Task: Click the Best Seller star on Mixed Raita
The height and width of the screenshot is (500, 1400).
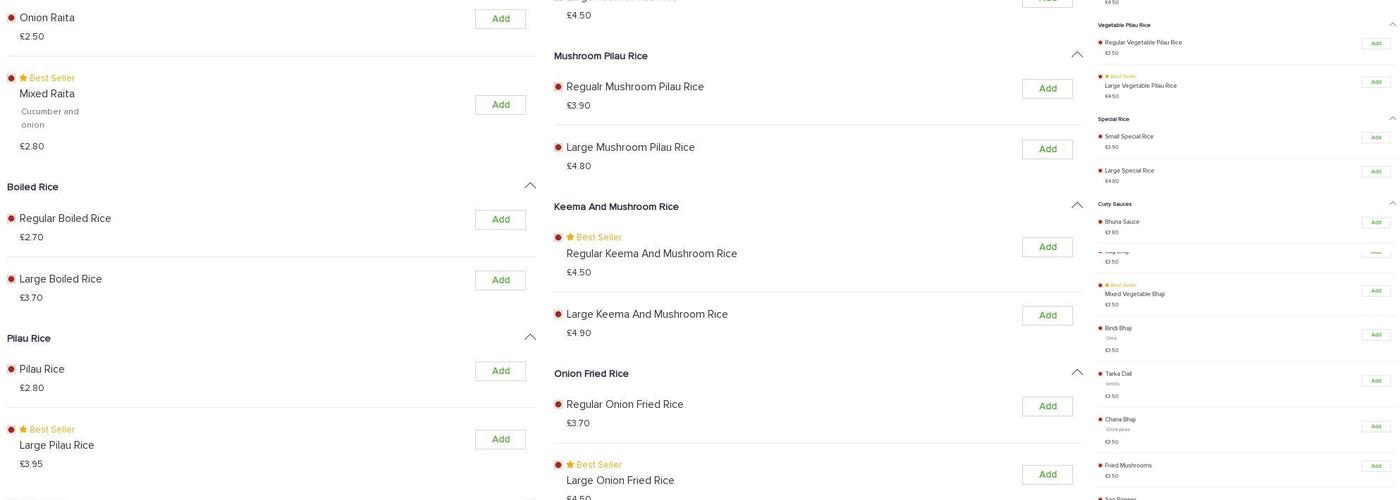Action: (23, 78)
